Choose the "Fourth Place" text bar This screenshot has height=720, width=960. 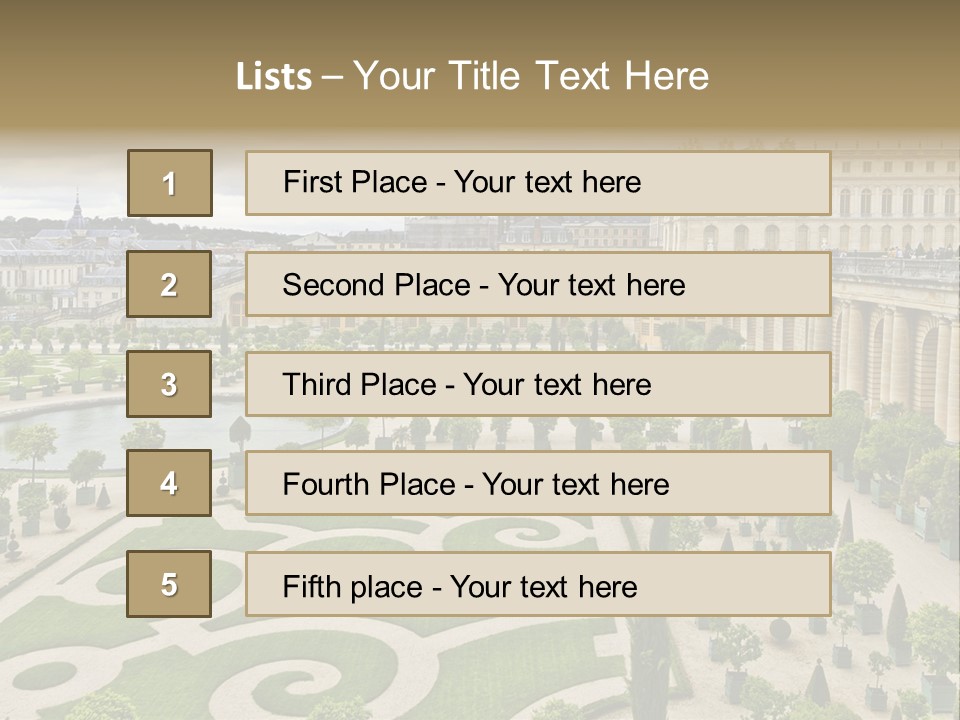pos(538,484)
